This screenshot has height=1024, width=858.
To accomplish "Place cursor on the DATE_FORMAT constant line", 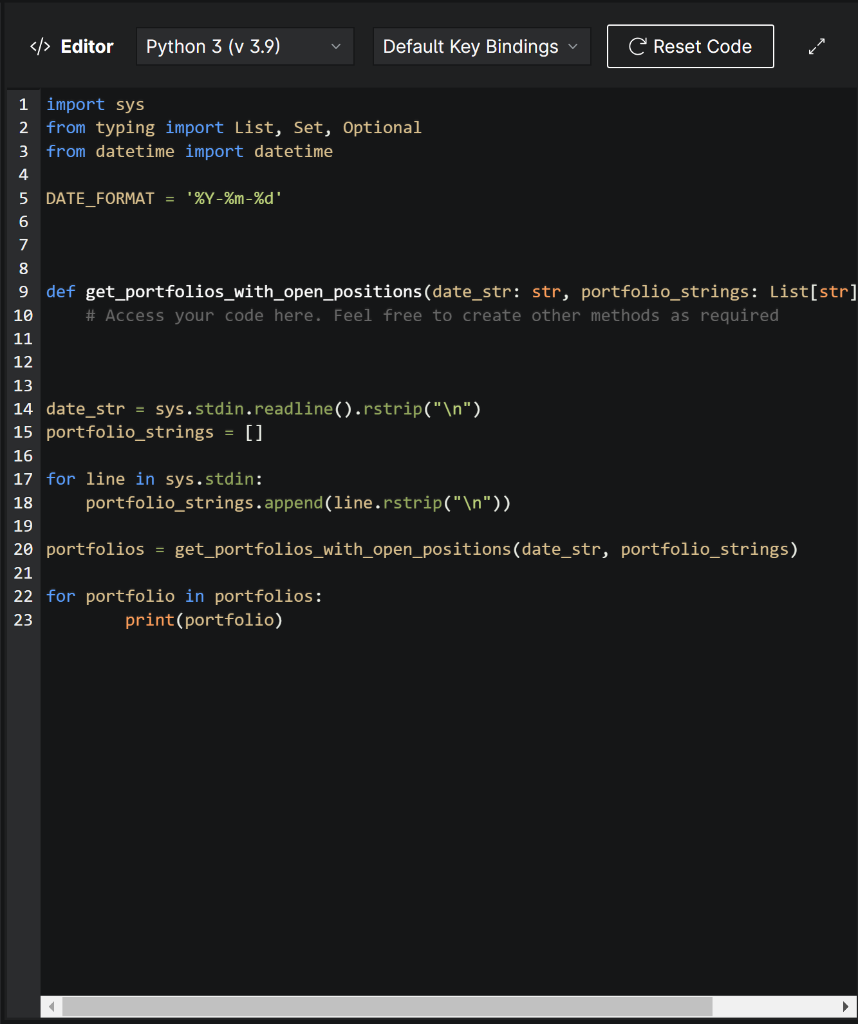I will pos(160,198).
